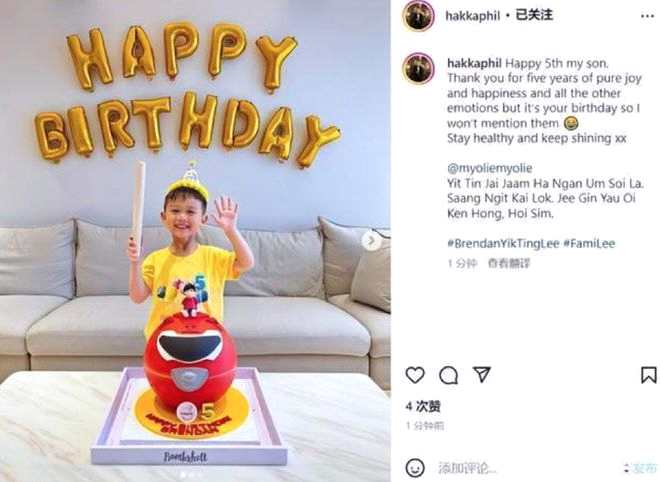Viewport: 660px width, 482px height.
Task: Toggle the 已关注 following button
Action: (x=534, y=15)
